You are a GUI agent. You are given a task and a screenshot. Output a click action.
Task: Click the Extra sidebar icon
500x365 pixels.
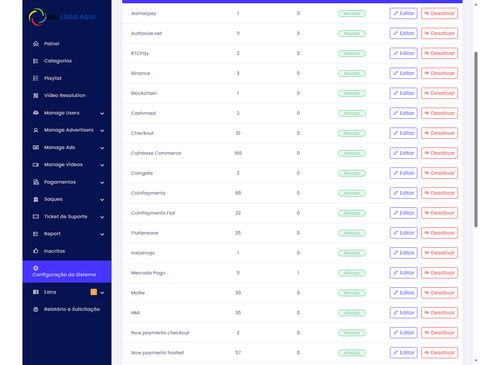tap(36, 292)
